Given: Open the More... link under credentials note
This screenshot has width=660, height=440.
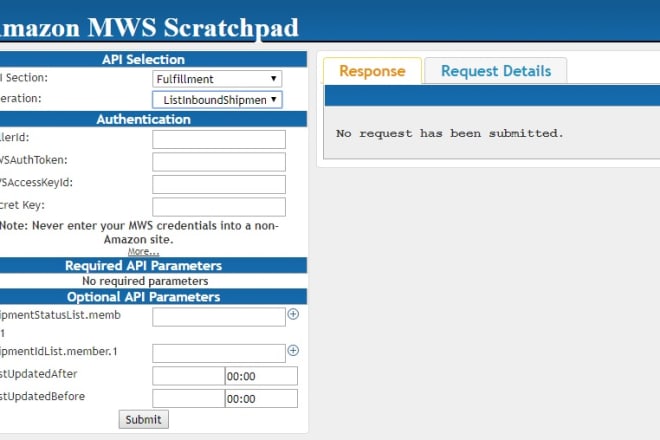Looking at the screenshot, I should pos(144,252).
